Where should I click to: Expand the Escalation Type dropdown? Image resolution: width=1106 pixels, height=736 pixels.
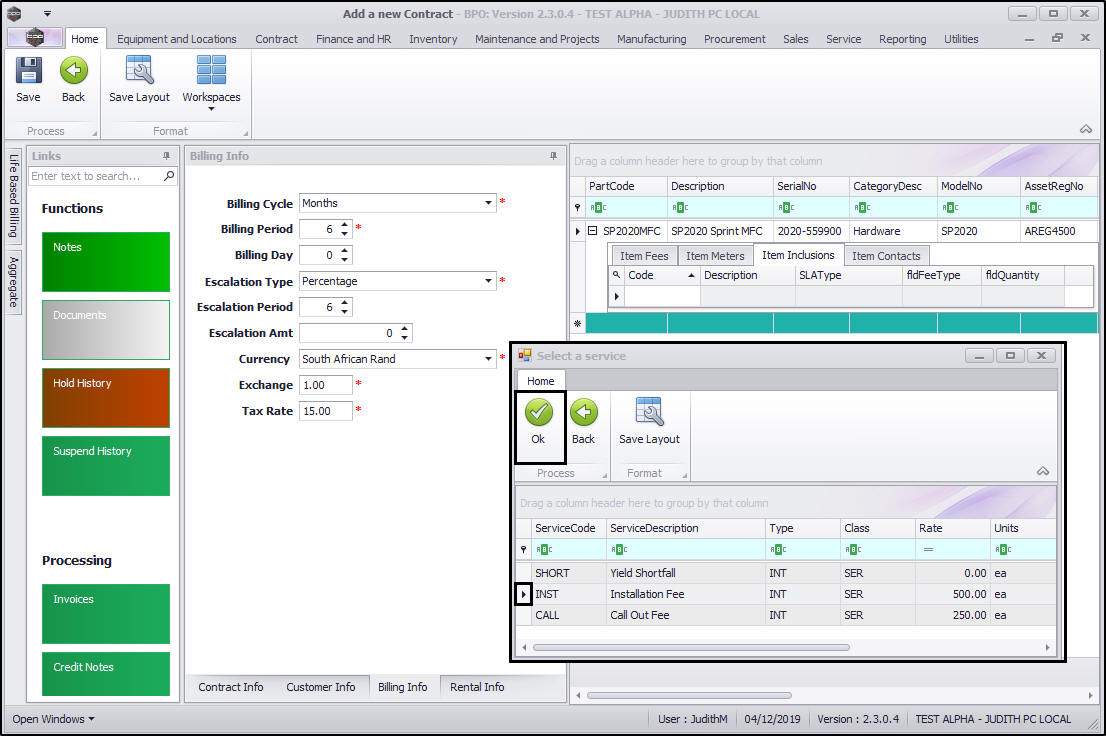(489, 281)
